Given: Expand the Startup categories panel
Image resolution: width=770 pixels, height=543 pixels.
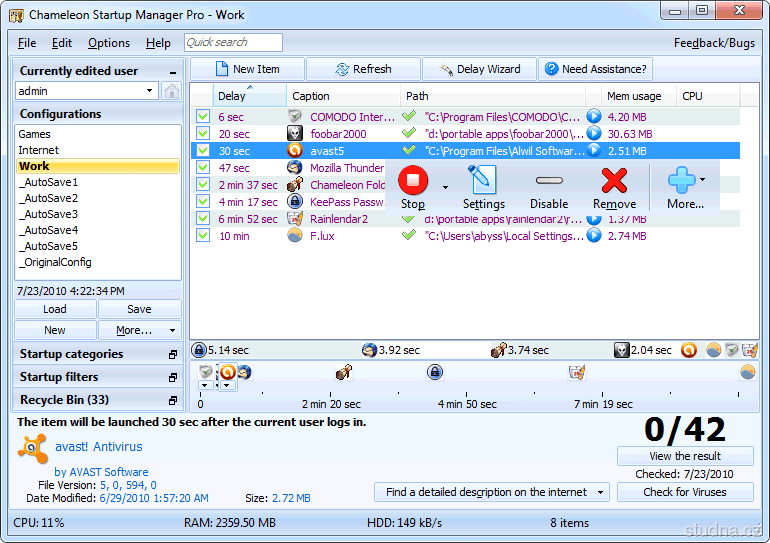Looking at the screenshot, I should (x=172, y=354).
